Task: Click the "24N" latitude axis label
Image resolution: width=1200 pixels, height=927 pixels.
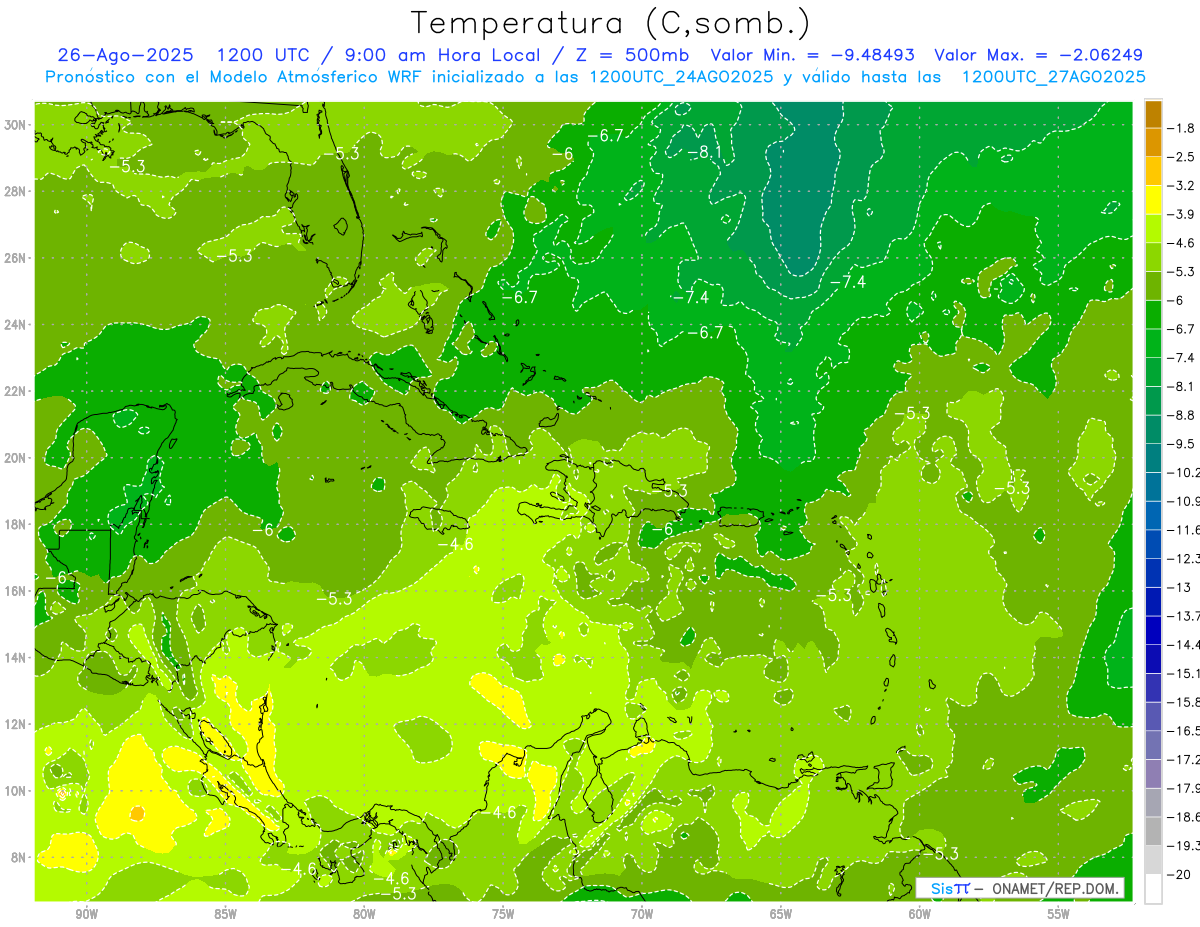Action: coord(17,324)
